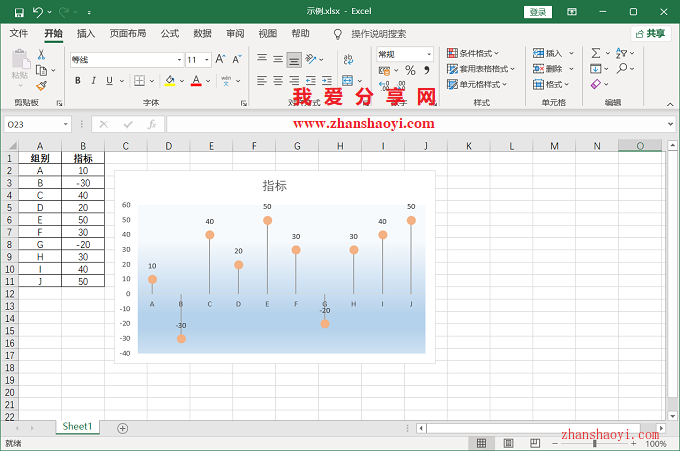The image size is (680, 451).
Task: Select the Sheet1 worksheet tab
Action: [77, 427]
